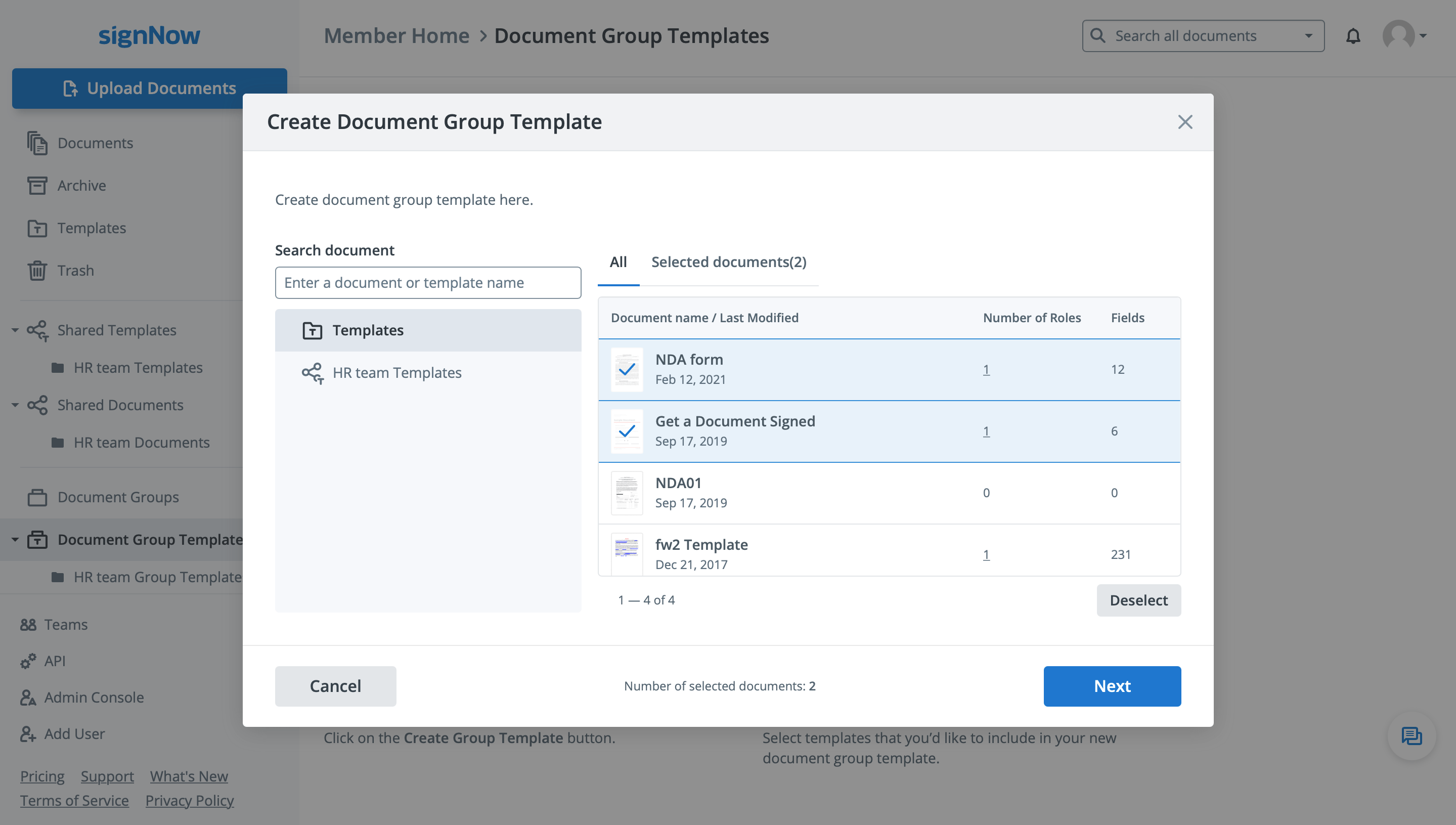Open the chat support widget icon
Viewport: 1456px width, 825px height.
coord(1411,736)
